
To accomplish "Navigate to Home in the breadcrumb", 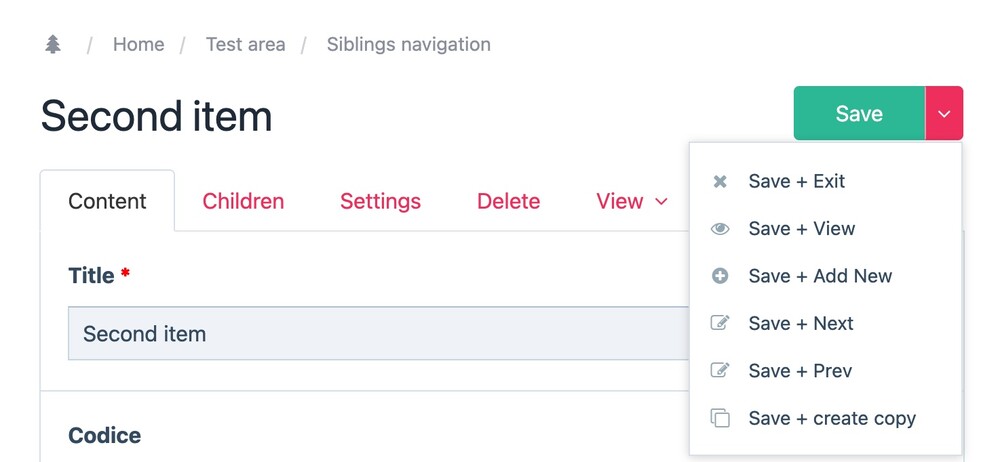I will (x=138, y=45).
